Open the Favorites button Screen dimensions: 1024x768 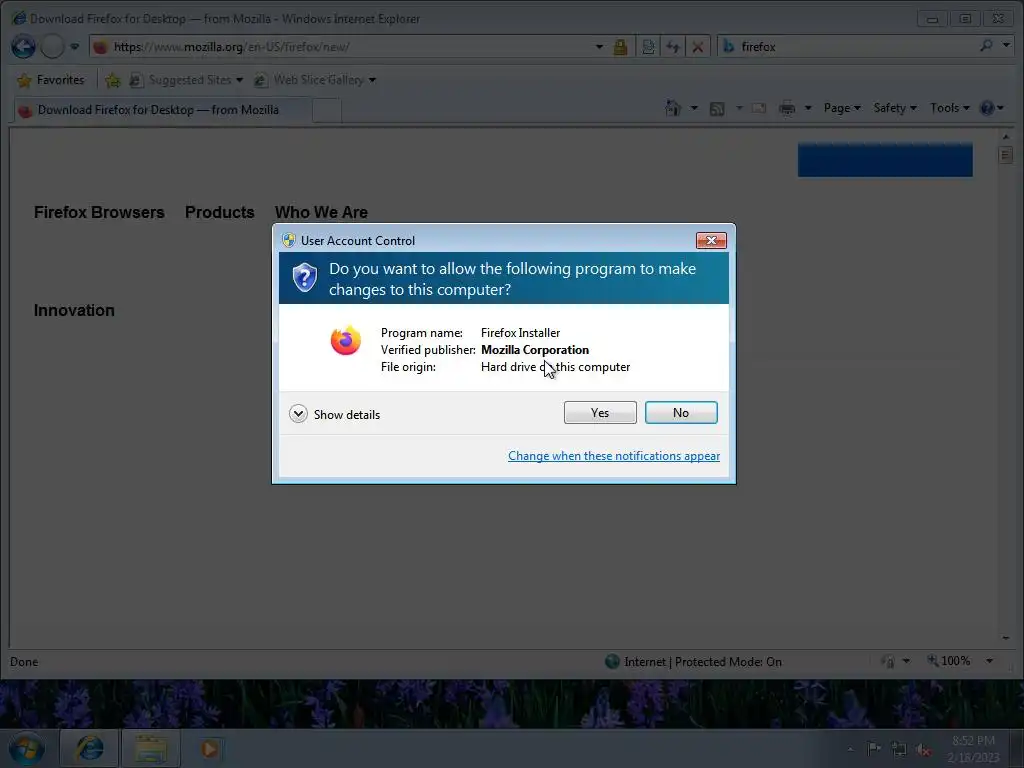(51, 80)
